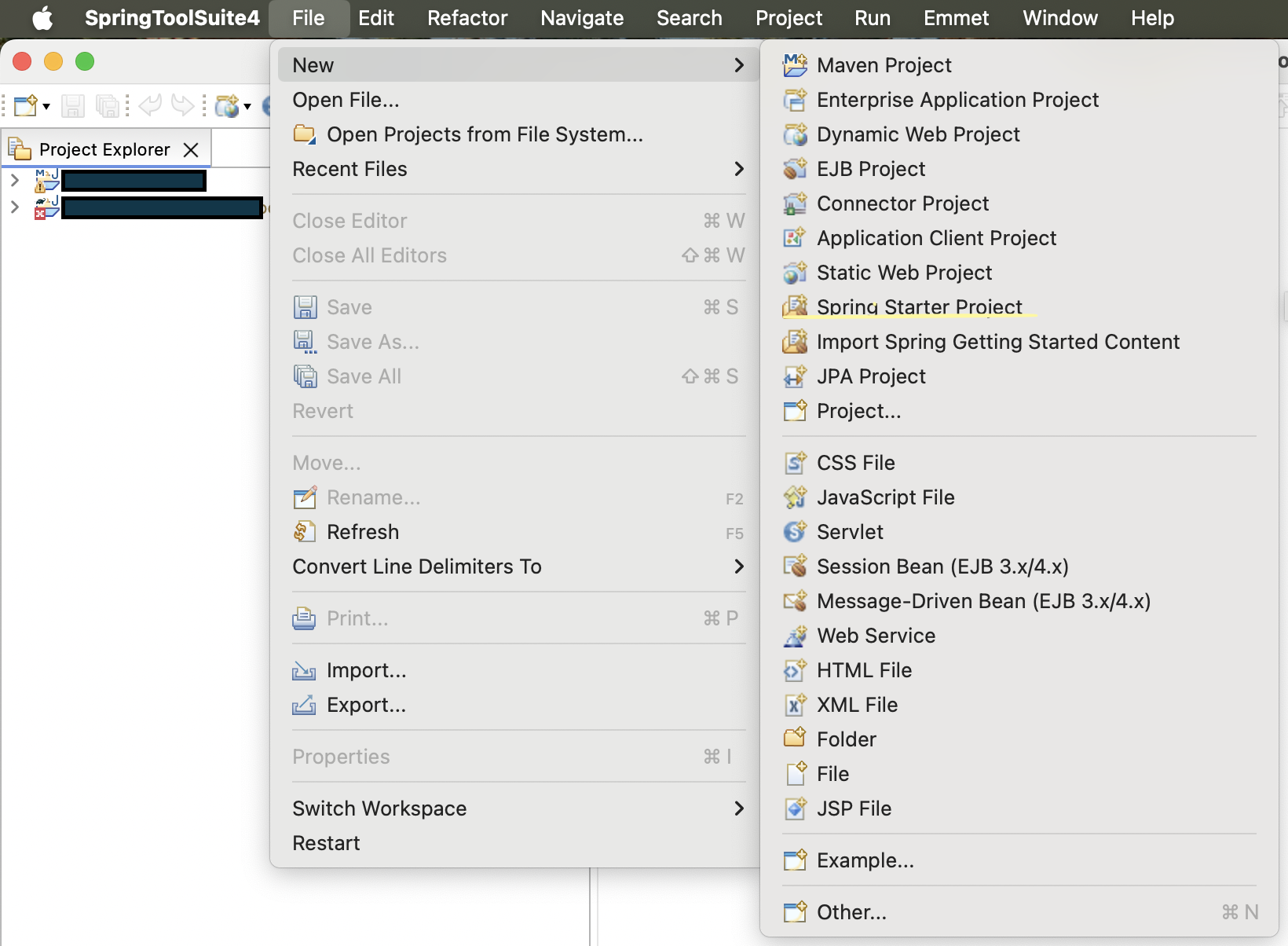
Task: Click the Maven Project icon in the New submenu
Action: pyautogui.click(x=795, y=65)
